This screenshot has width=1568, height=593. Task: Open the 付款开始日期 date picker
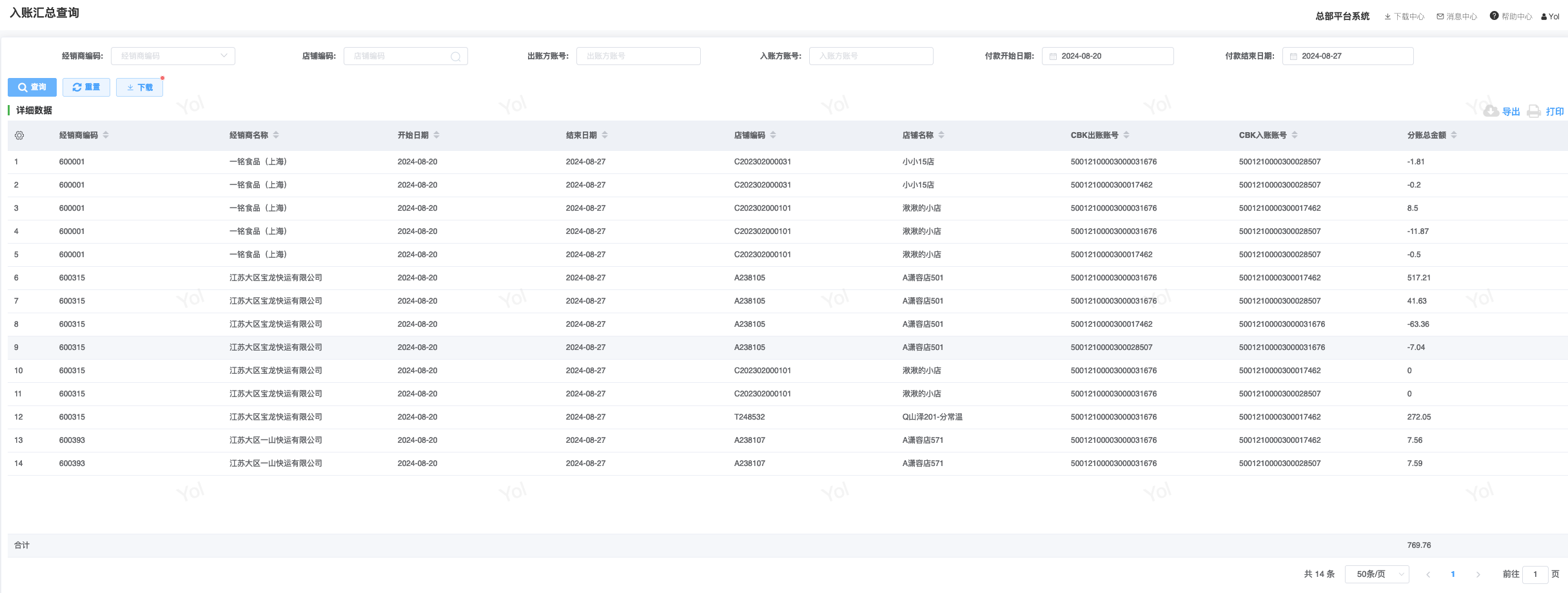pyautogui.click(x=1107, y=56)
